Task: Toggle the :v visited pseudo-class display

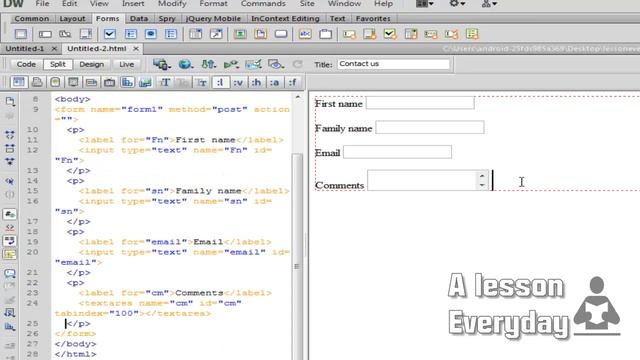Action: [238, 82]
